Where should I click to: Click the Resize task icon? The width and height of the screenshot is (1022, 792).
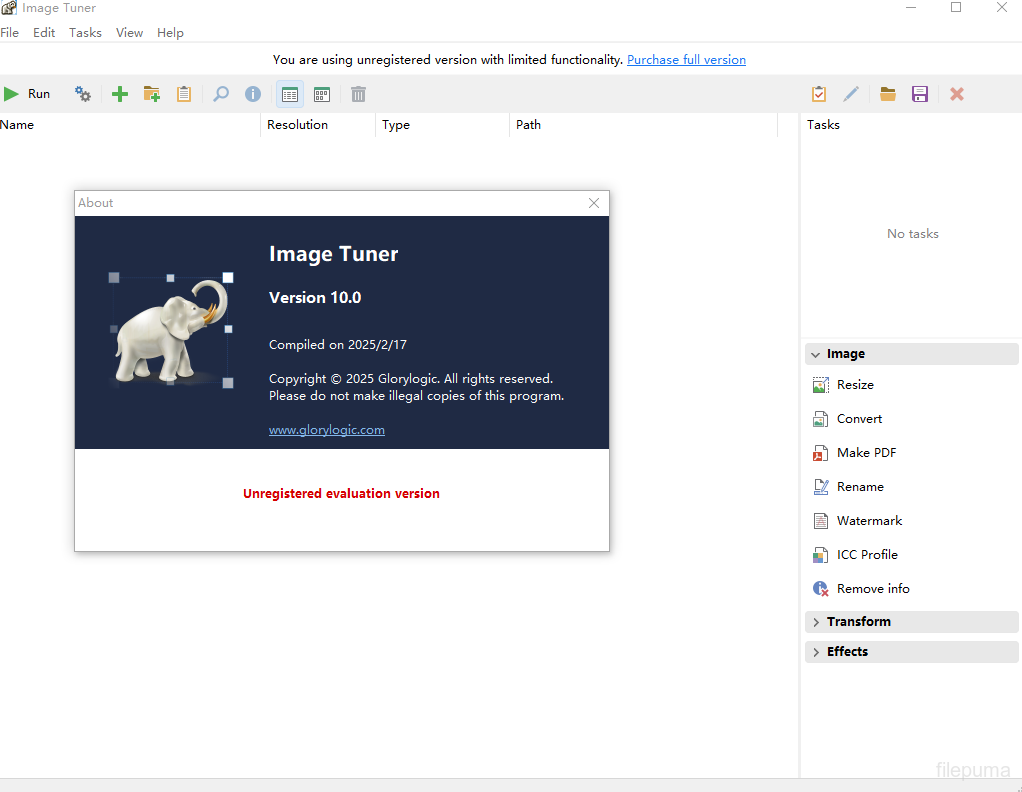click(x=821, y=385)
